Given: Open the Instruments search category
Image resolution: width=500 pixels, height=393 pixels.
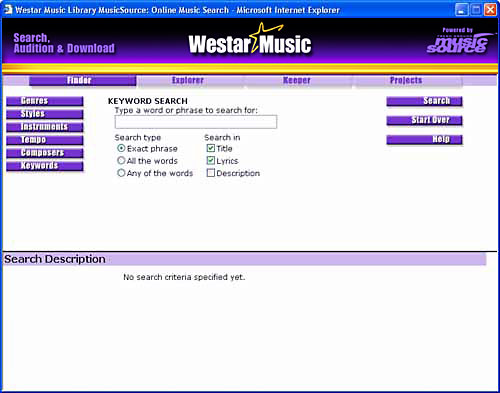Looking at the screenshot, I should [x=45, y=127].
